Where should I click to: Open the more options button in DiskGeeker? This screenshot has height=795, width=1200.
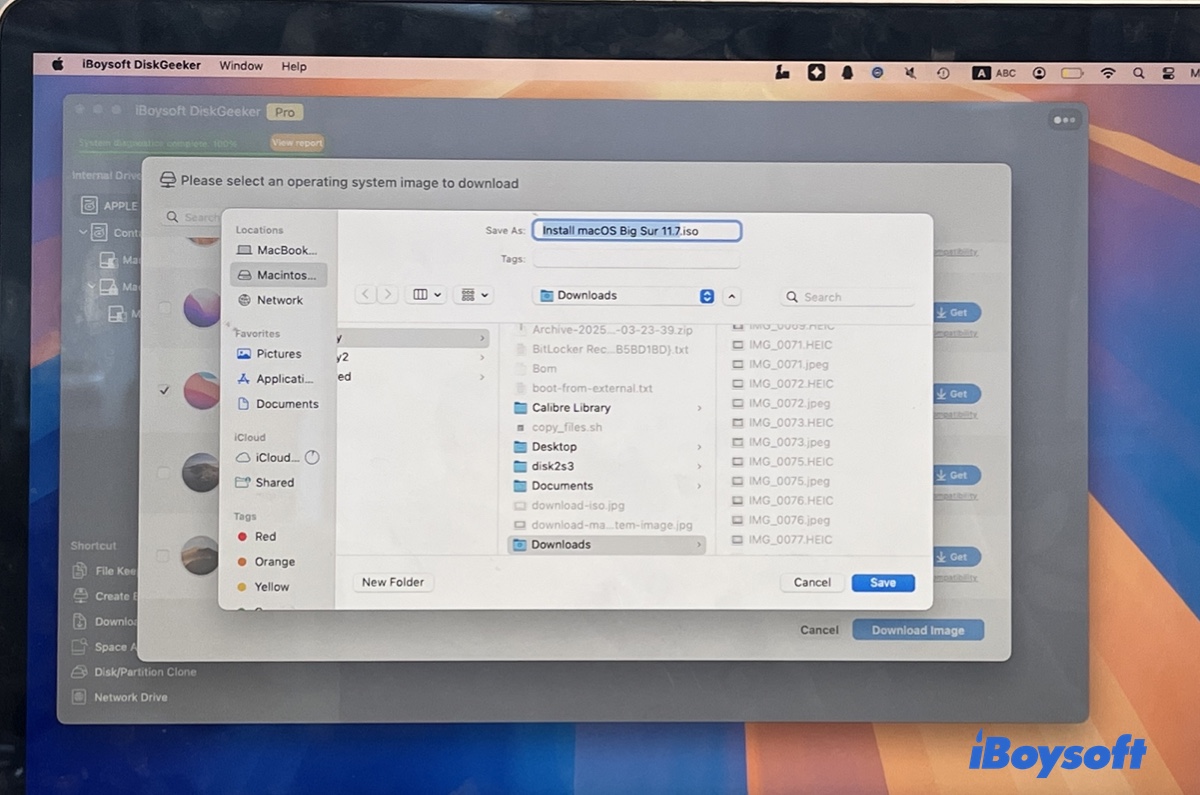[1064, 120]
